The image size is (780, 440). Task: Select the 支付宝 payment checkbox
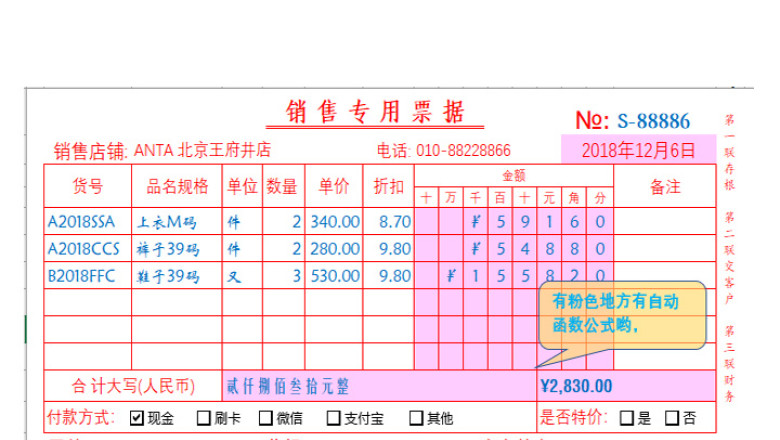click(333, 418)
